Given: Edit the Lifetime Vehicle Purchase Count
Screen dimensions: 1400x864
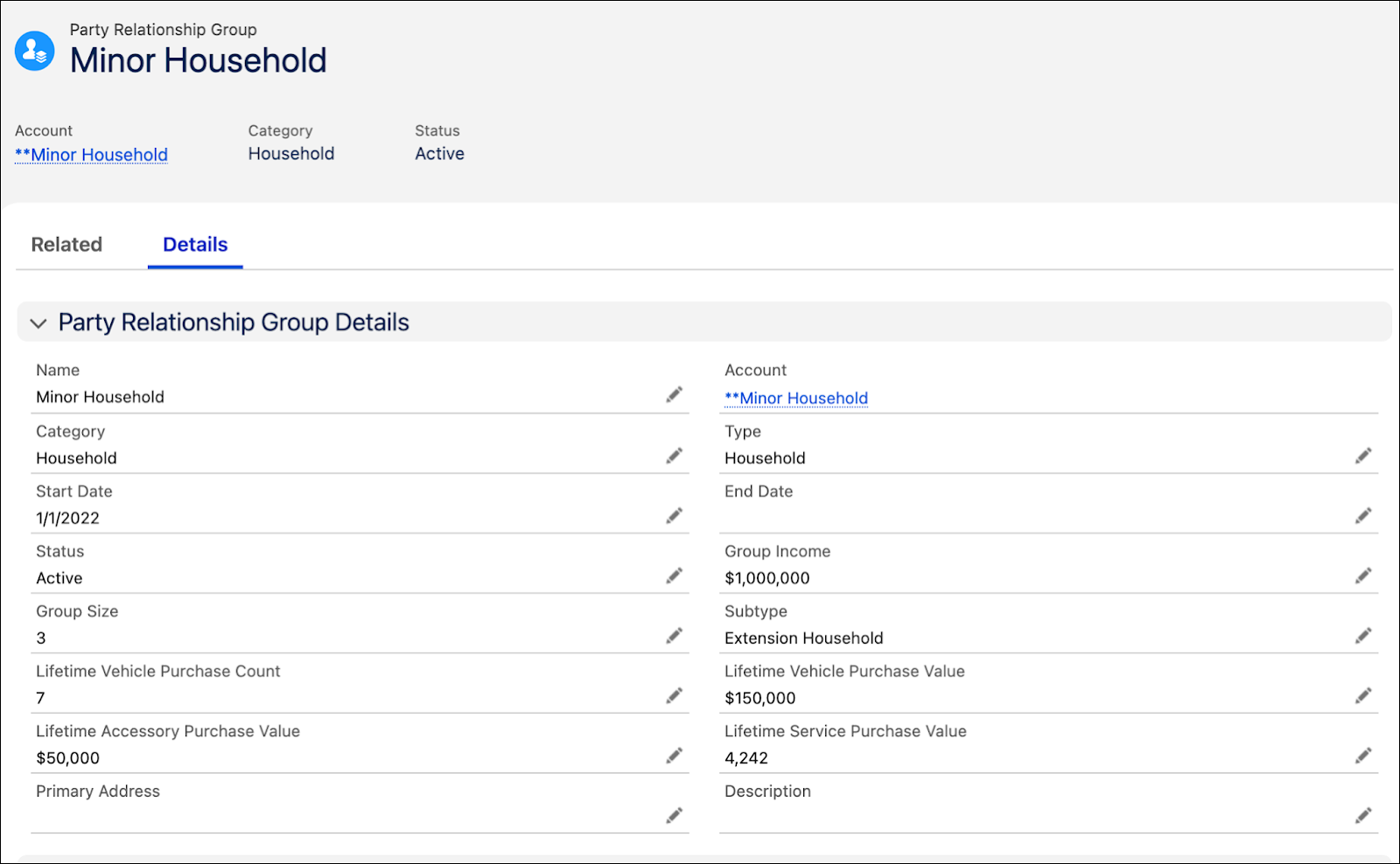Looking at the screenshot, I should [674, 695].
